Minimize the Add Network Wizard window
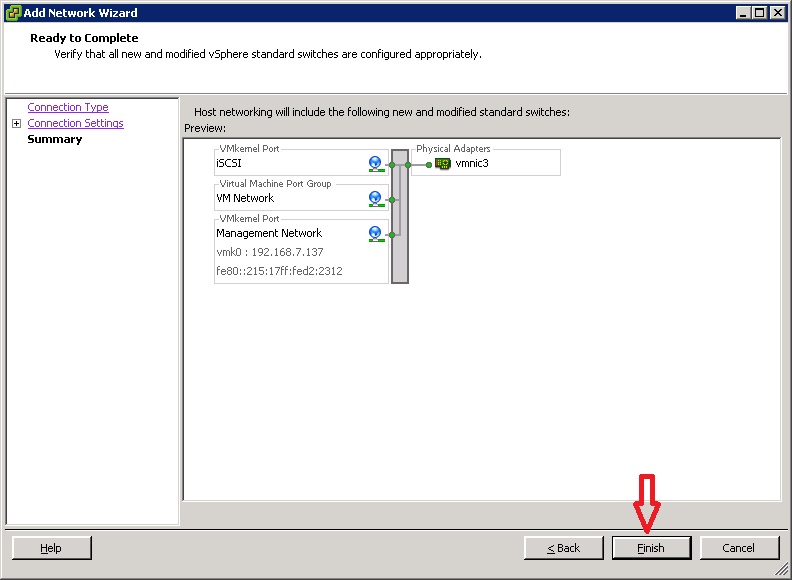Viewport: 792px width, 580px height. [742, 13]
